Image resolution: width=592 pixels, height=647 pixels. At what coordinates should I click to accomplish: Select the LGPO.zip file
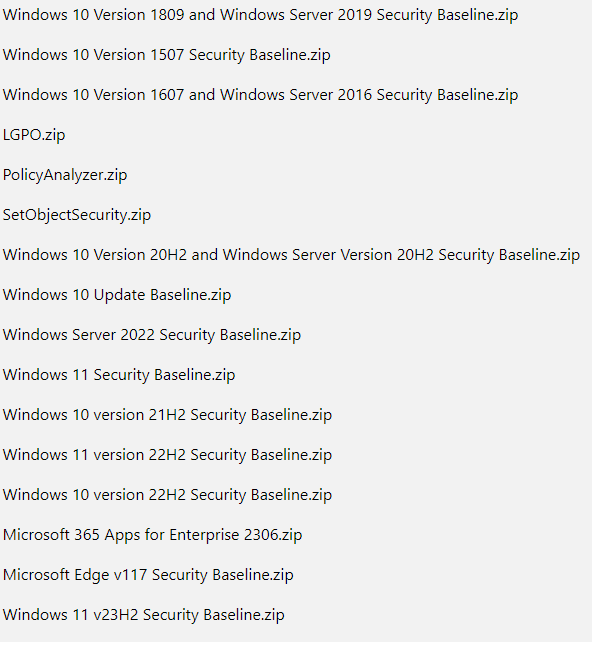[x=34, y=135]
